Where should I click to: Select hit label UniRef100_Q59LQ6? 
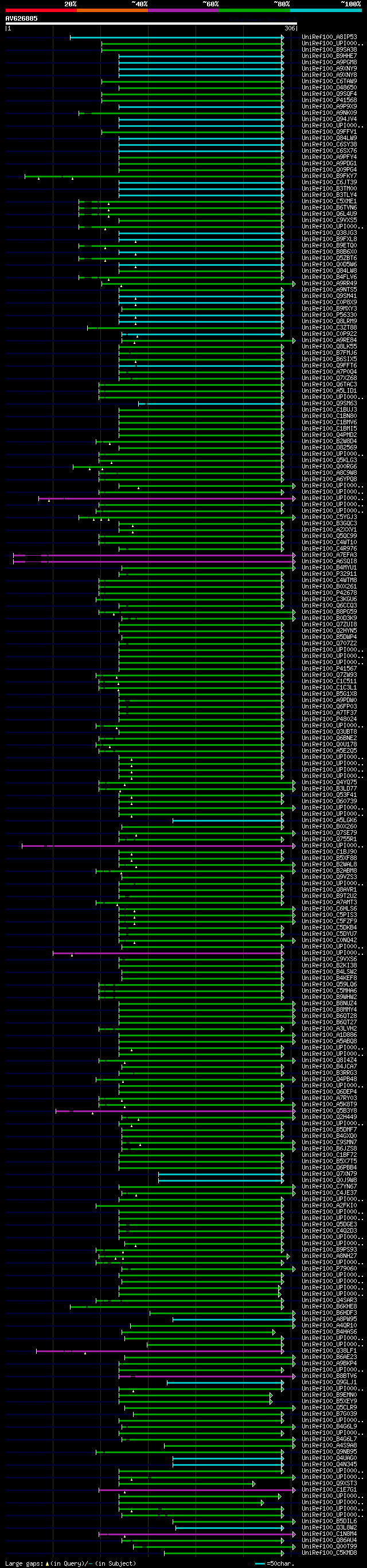(329, 984)
